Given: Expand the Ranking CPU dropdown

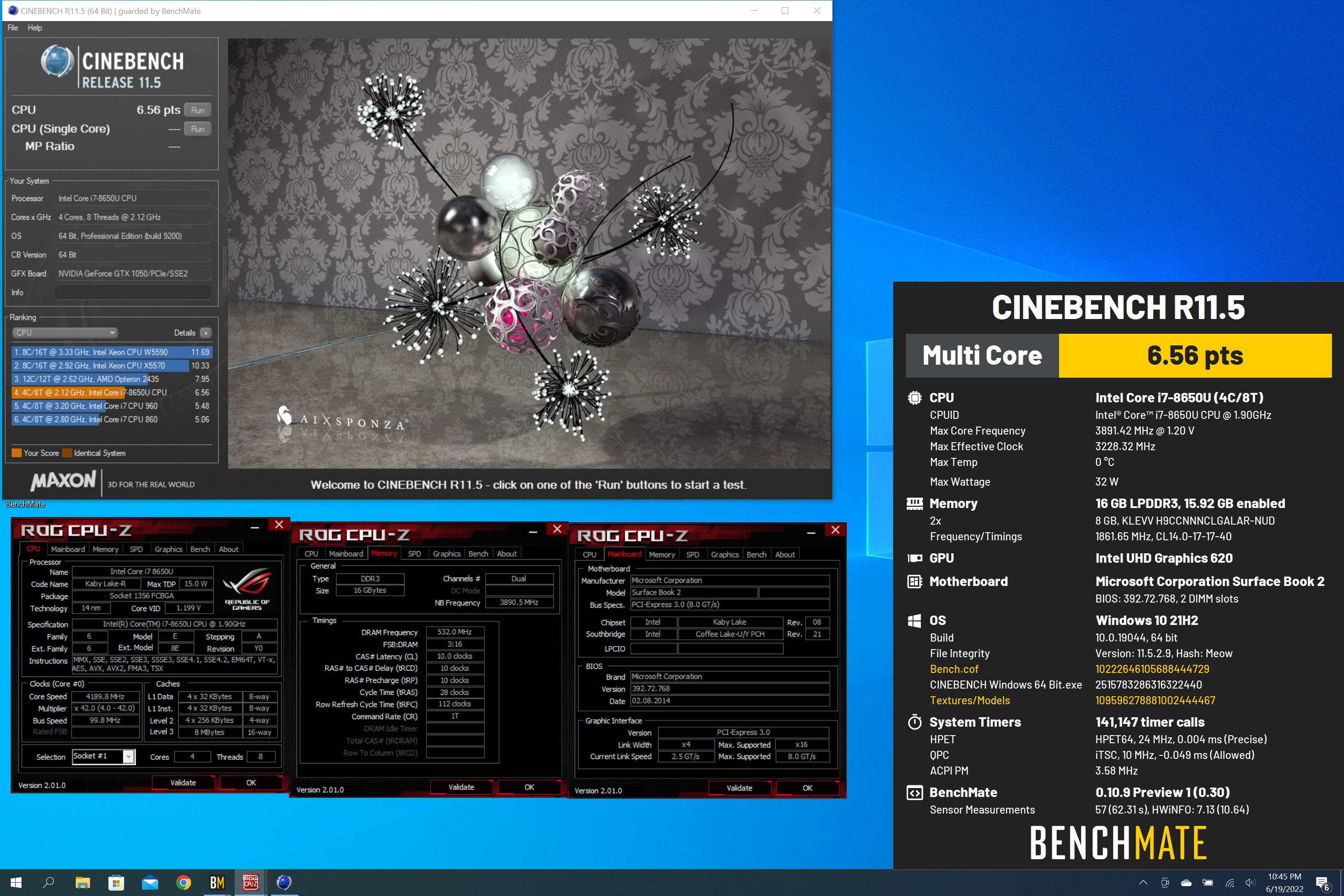Looking at the screenshot, I should (65, 332).
